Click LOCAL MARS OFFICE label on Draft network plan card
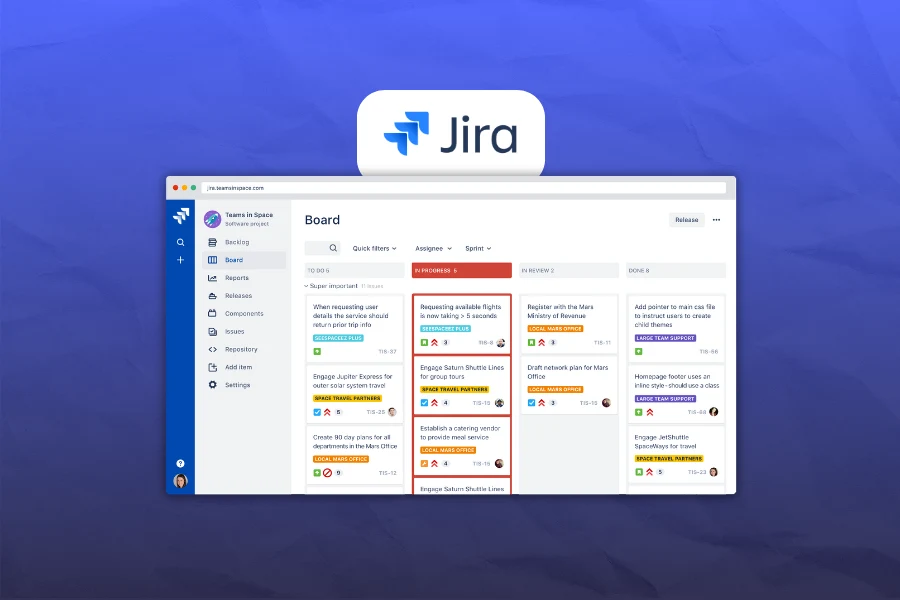 point(556,389)
